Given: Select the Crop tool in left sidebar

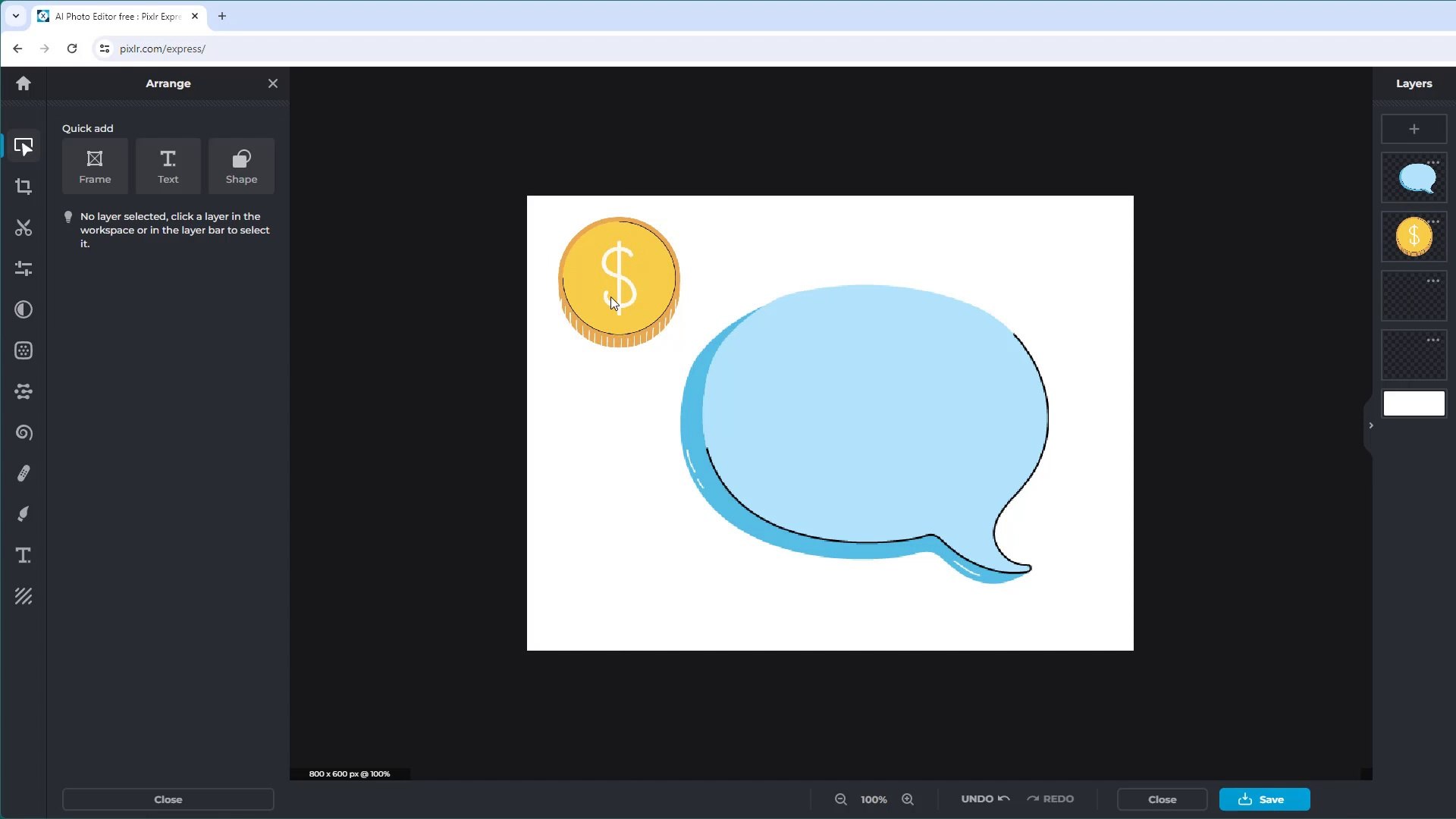Looking at the screenshot, I should pyautogui.click(x=24, y=187).
